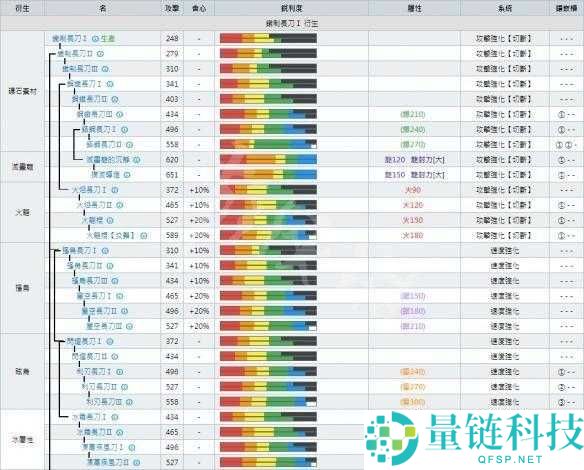Image resolution: width=584 pixels, height=470 pixels.
Task: Open info icon in the 496 attack +20% row
Action: pos(124,311)
